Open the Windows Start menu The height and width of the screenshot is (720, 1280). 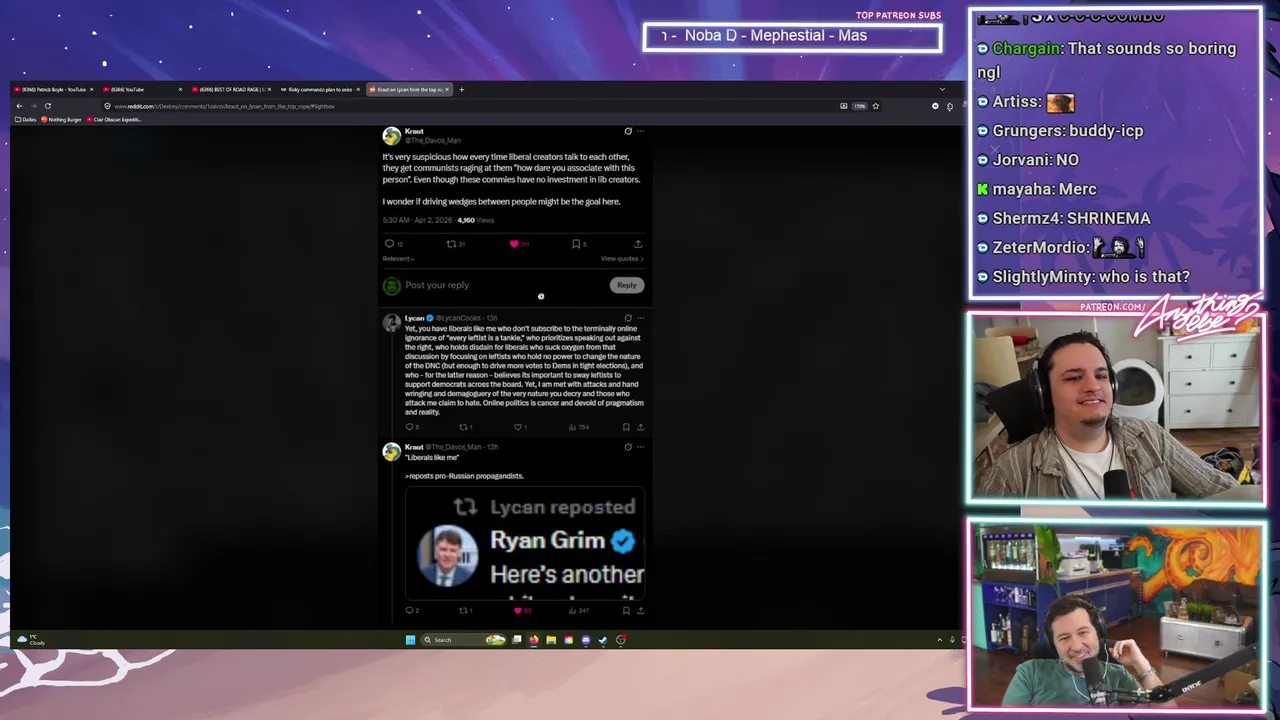pos(410,640)
